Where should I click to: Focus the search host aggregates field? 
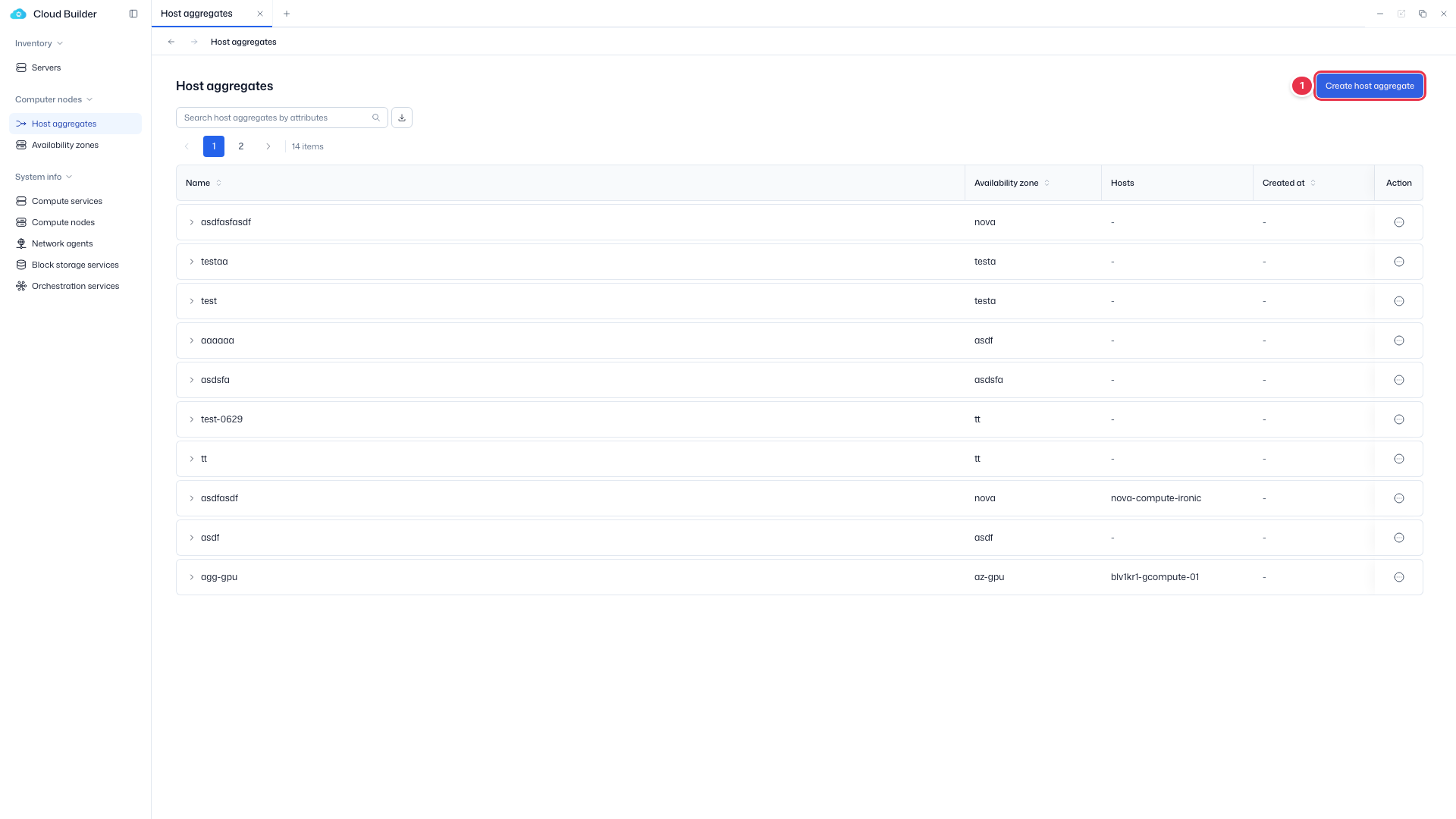click(x=282, y=118)
